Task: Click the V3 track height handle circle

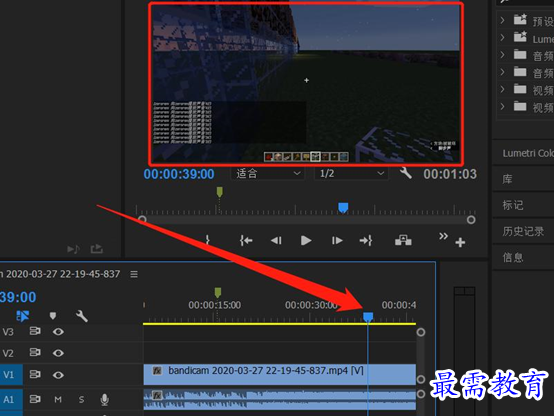Action: coord(421,332)
